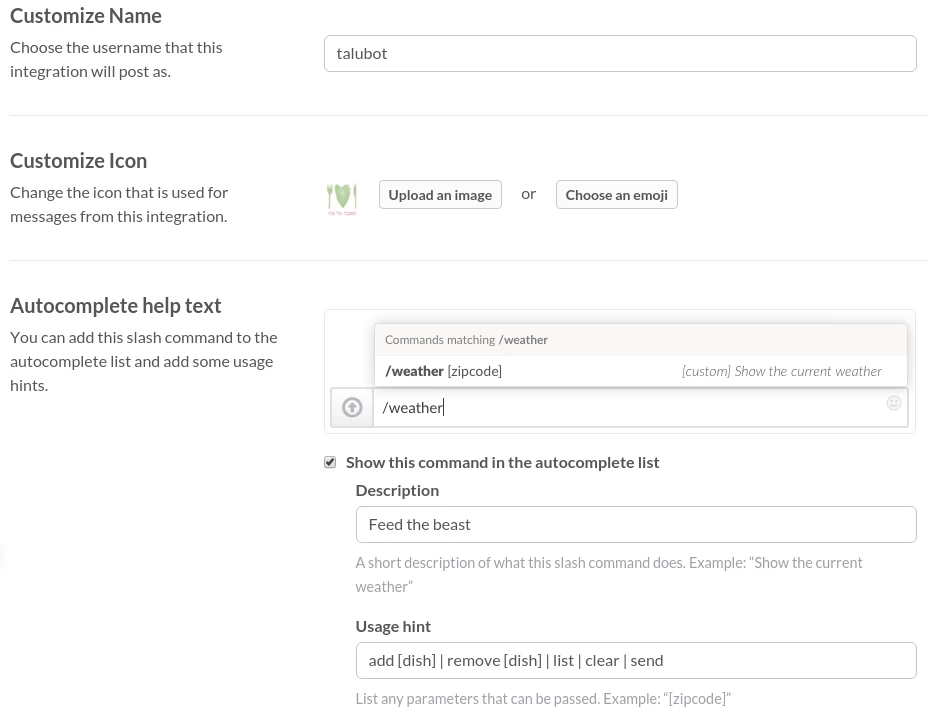Image resolution: width=929 pixels, height=723 pixels.
Task: Click the 'Show this command in the autocomplete list' label
Action: (502, 462)
